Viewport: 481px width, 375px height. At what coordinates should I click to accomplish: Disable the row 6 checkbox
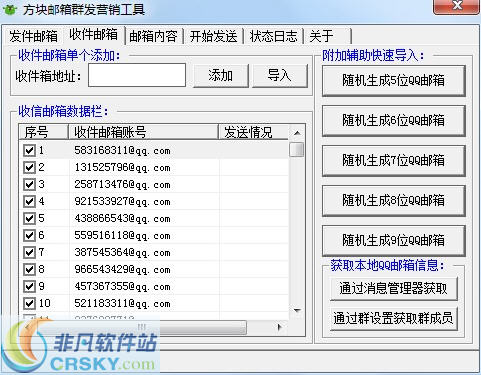[x=29, y=235]
